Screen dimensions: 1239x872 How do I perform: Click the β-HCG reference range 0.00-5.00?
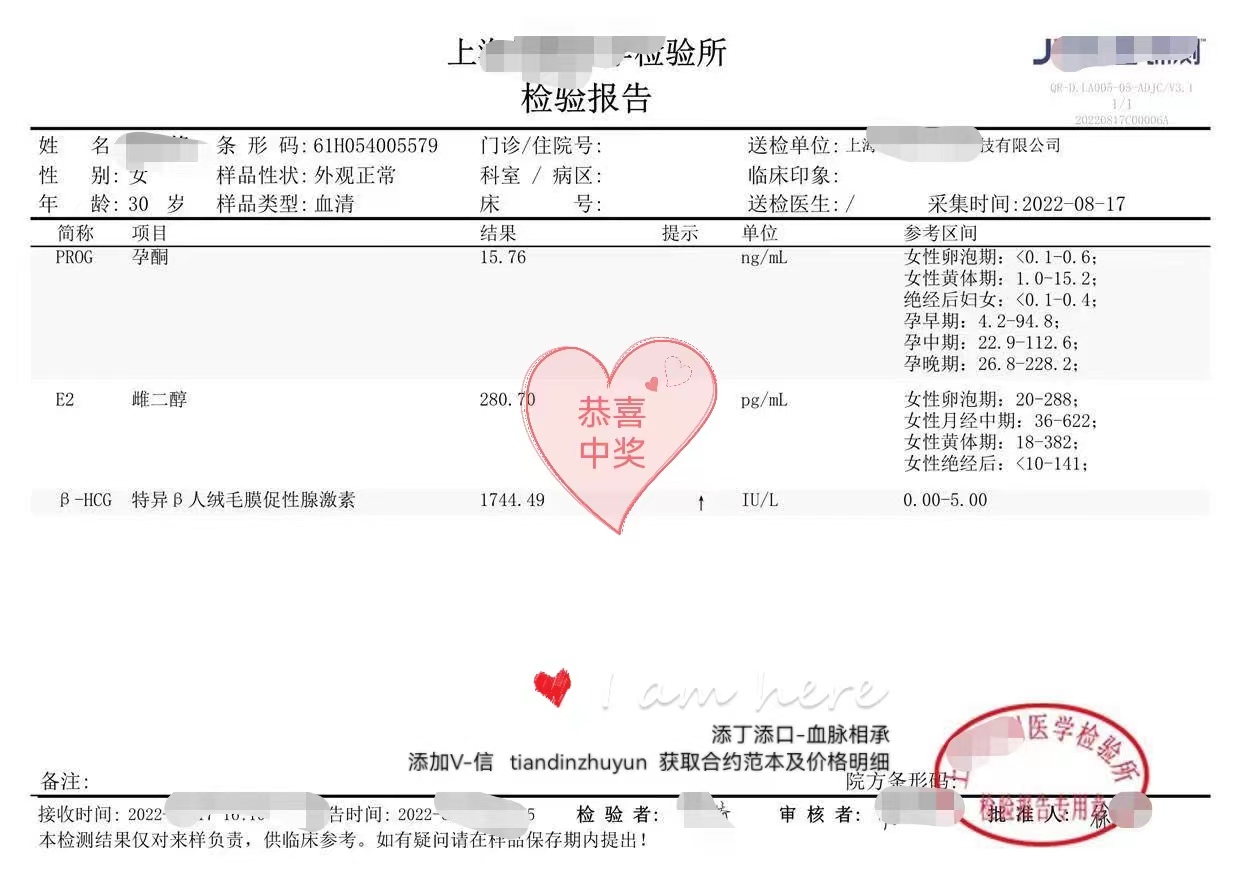[944, 500]
